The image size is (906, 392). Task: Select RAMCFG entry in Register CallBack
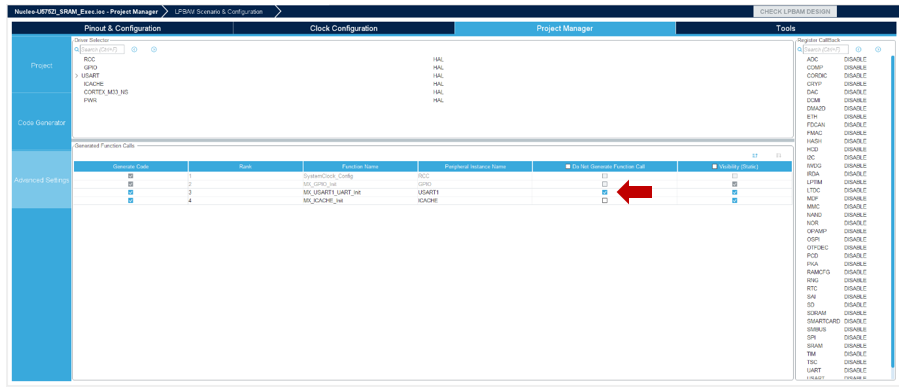(x=818, y=272)
